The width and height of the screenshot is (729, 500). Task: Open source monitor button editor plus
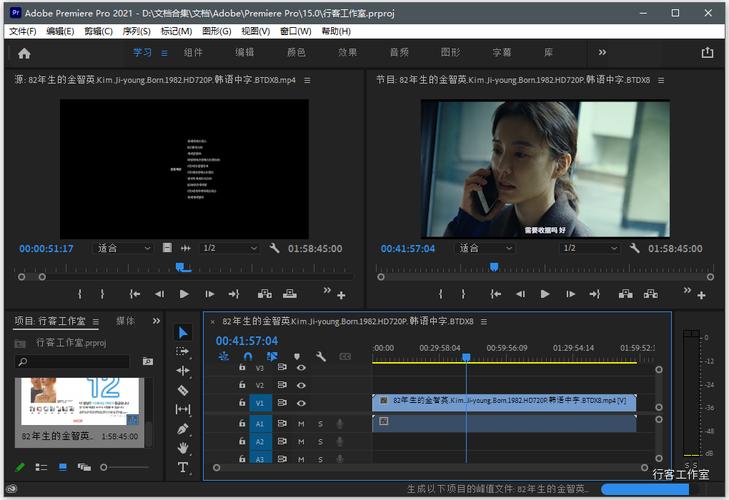pos(341,295)
